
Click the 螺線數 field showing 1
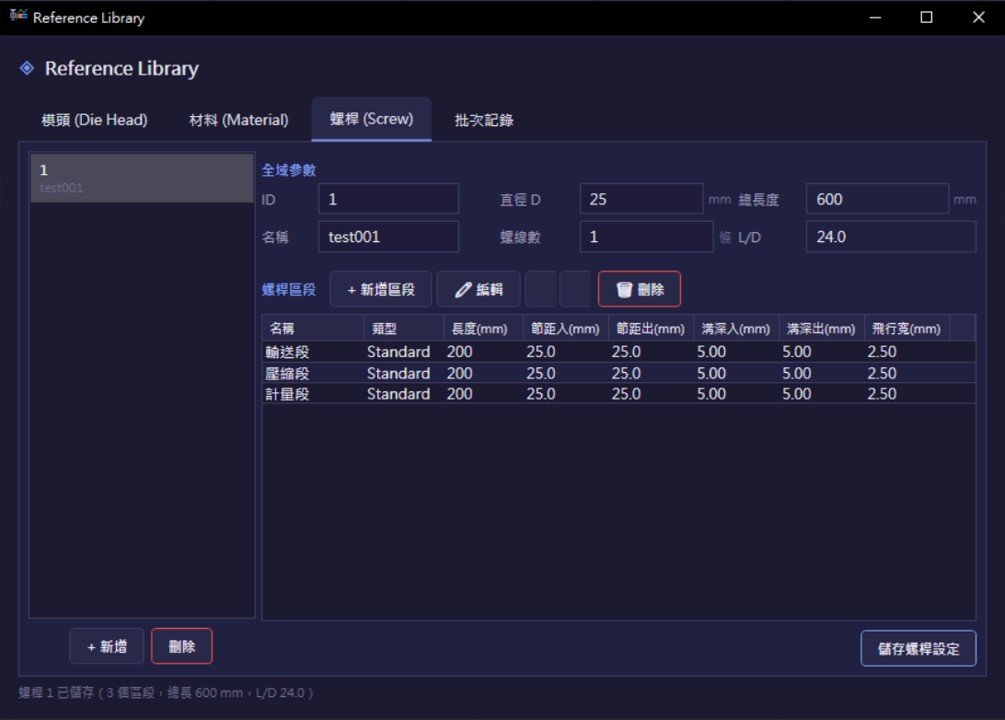point(646,237)
